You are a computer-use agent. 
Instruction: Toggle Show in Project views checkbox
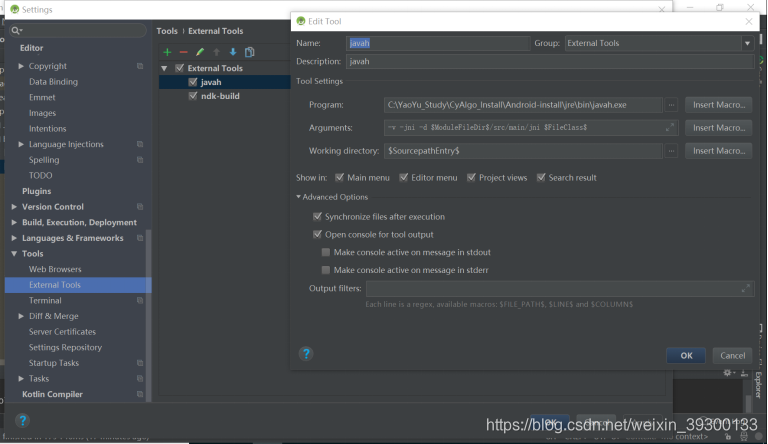pos(471,177)
